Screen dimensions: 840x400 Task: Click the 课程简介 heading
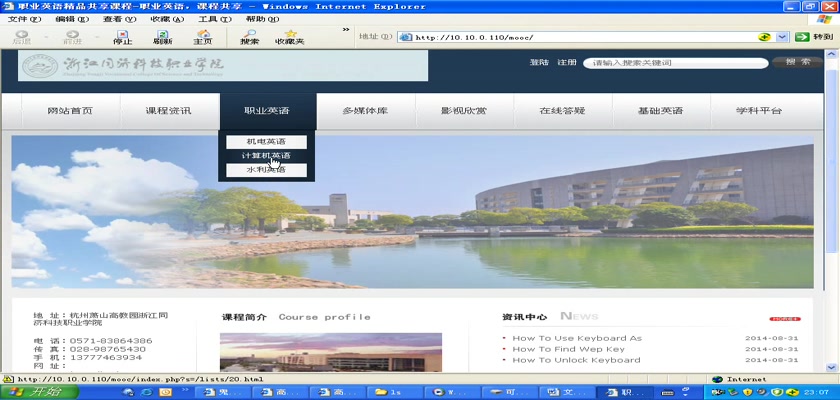(244, 317)
